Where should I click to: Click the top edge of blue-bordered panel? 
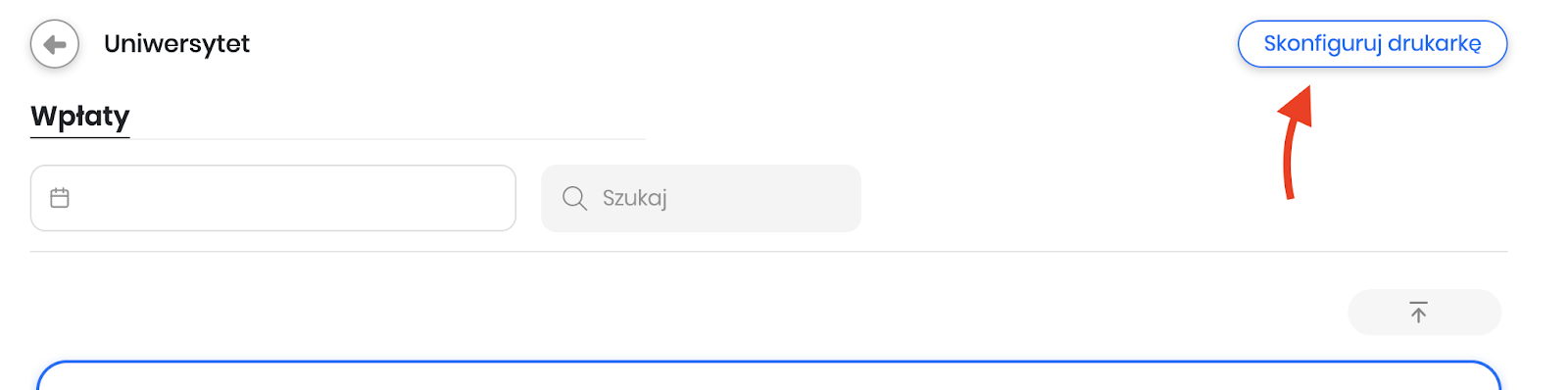pyautogui.click(x=768, y=363)
